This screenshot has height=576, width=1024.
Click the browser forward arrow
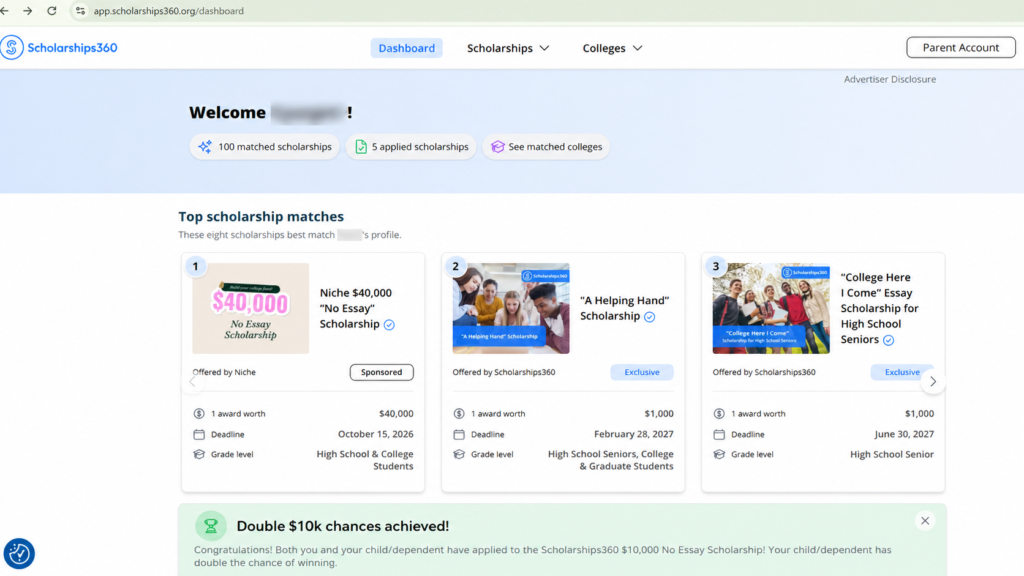pos(27,10)
